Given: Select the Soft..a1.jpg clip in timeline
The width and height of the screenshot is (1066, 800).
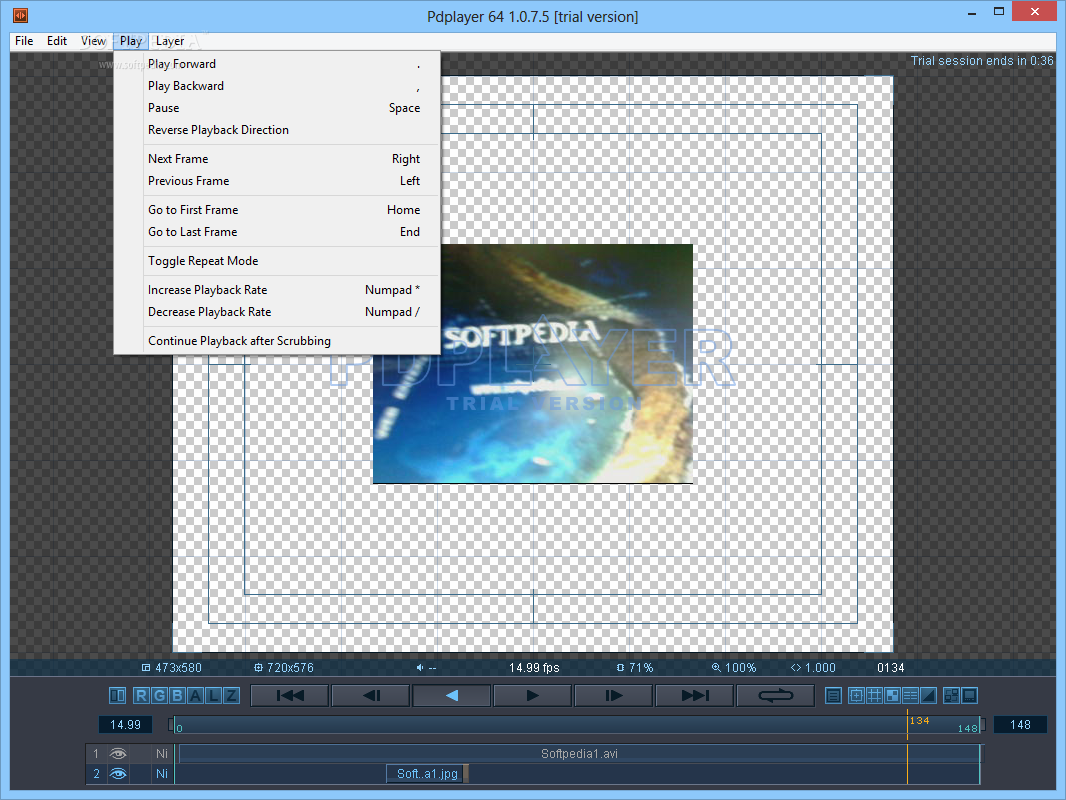Looking at the screenshot, I should click(428, 773).
